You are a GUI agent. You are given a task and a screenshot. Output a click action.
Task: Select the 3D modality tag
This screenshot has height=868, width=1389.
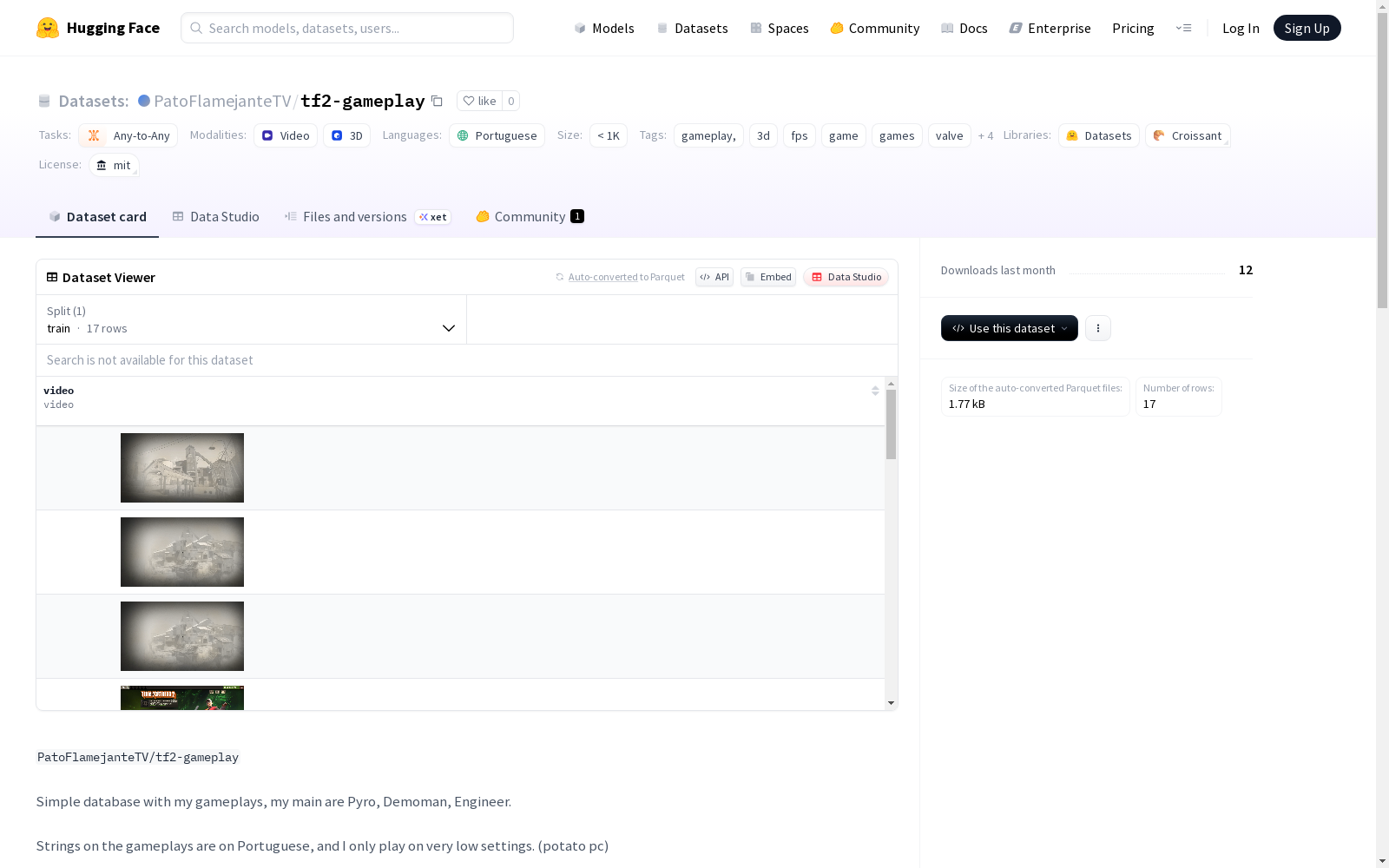tap(346, 135)
